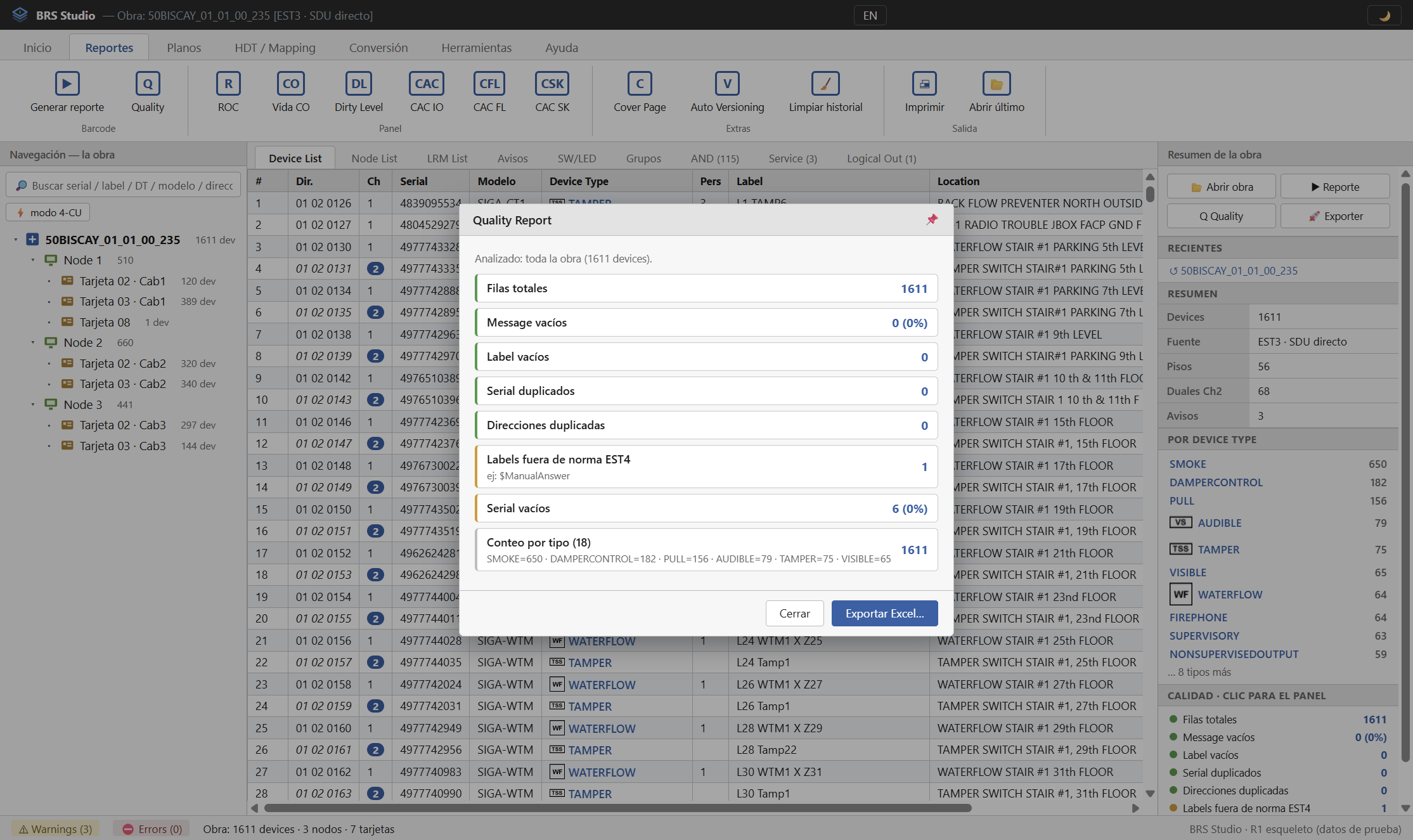
Task: Switch to the LRM List tab
Action: pyautogui.click(x=447, y=158)
